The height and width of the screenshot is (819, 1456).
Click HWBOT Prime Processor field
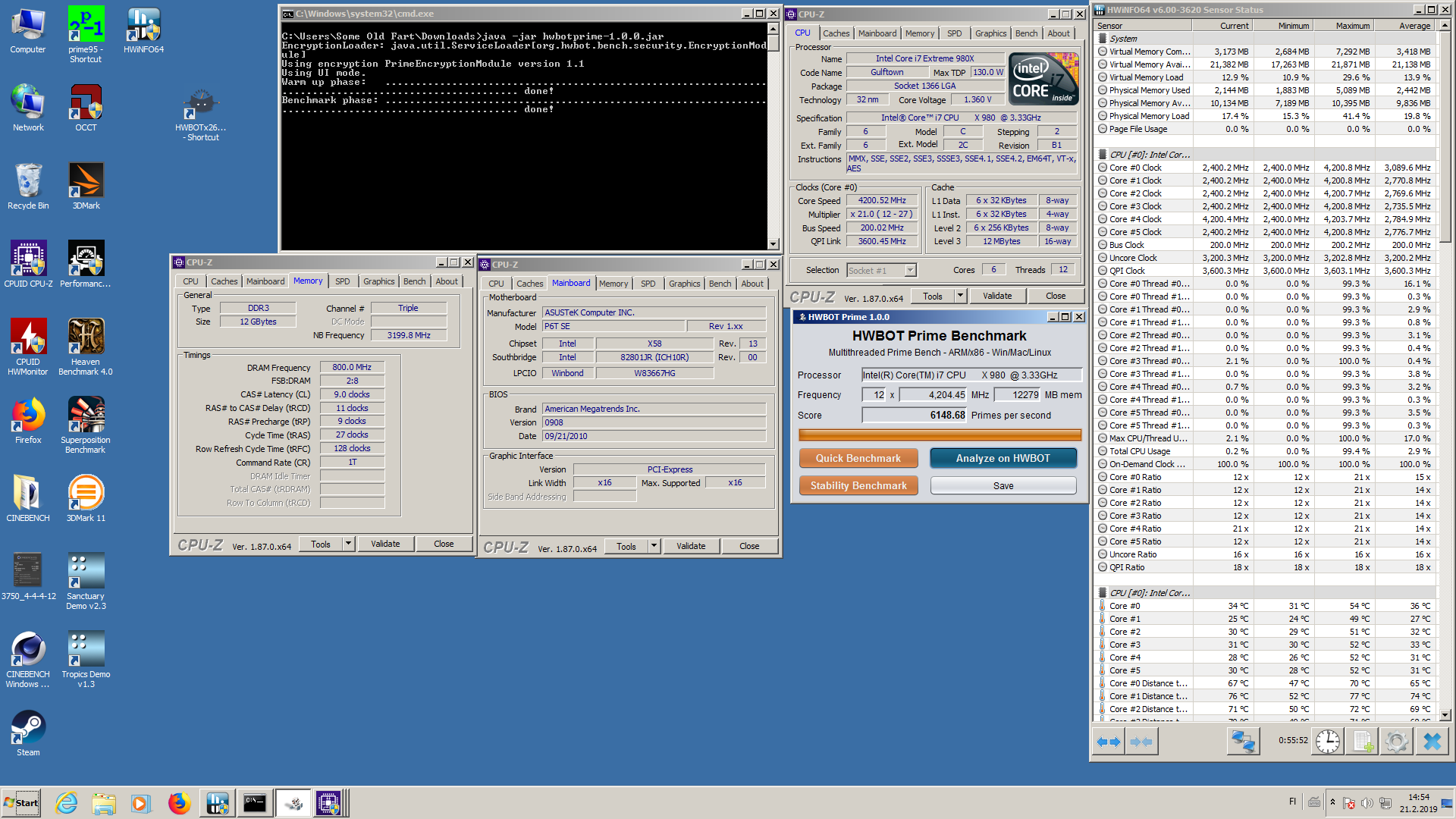tap(971, 375)
